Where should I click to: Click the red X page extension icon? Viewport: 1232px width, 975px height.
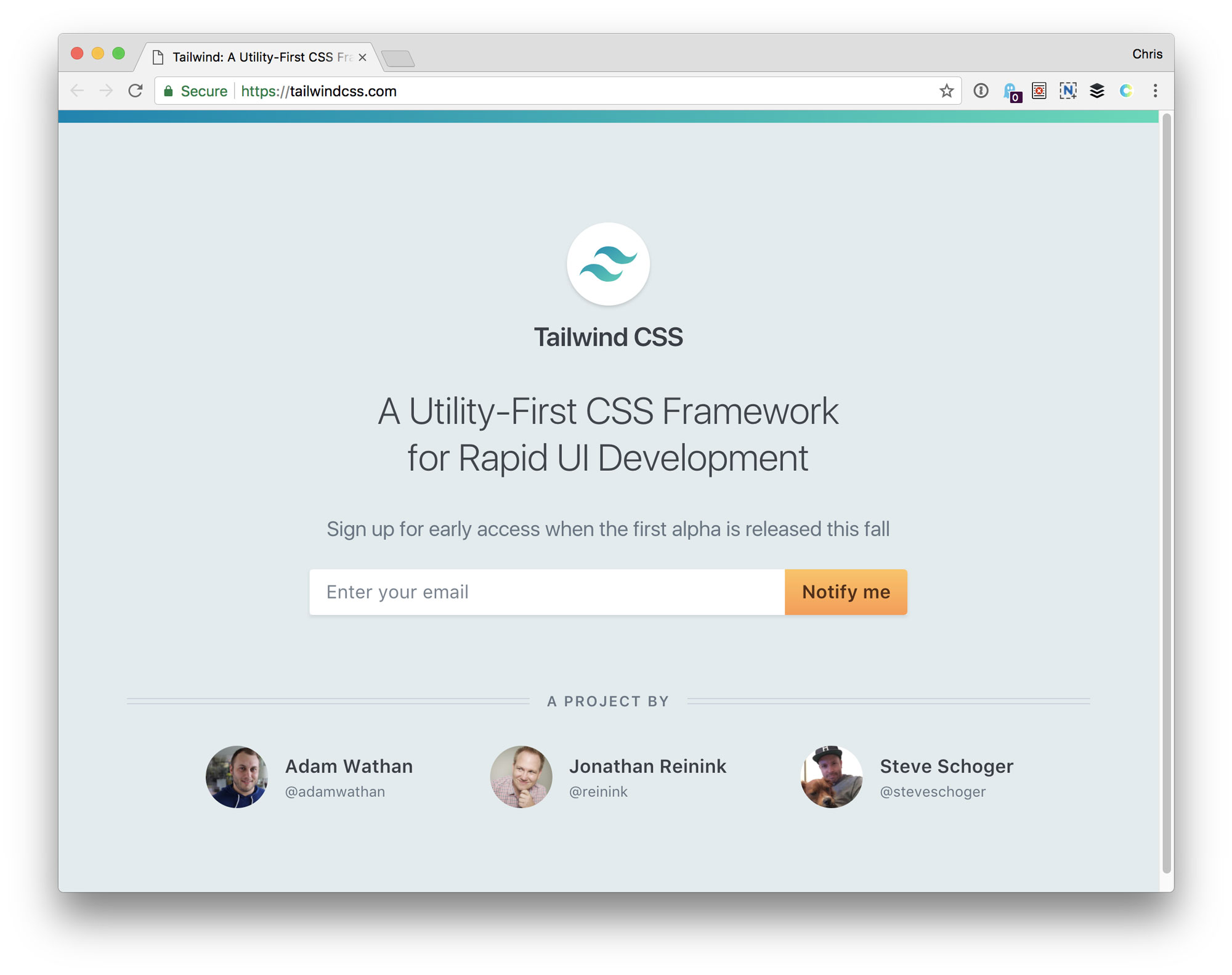coord(1039,91)
